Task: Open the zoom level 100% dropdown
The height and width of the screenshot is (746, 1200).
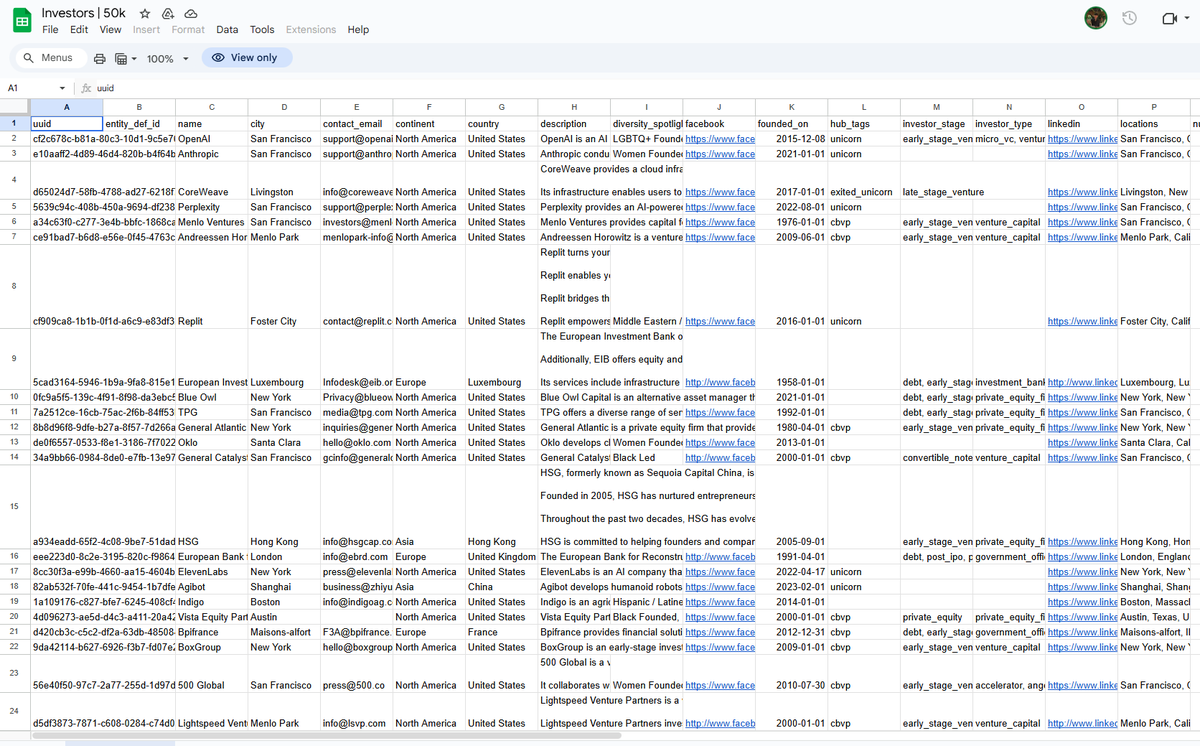Action: tap(158, 58)
